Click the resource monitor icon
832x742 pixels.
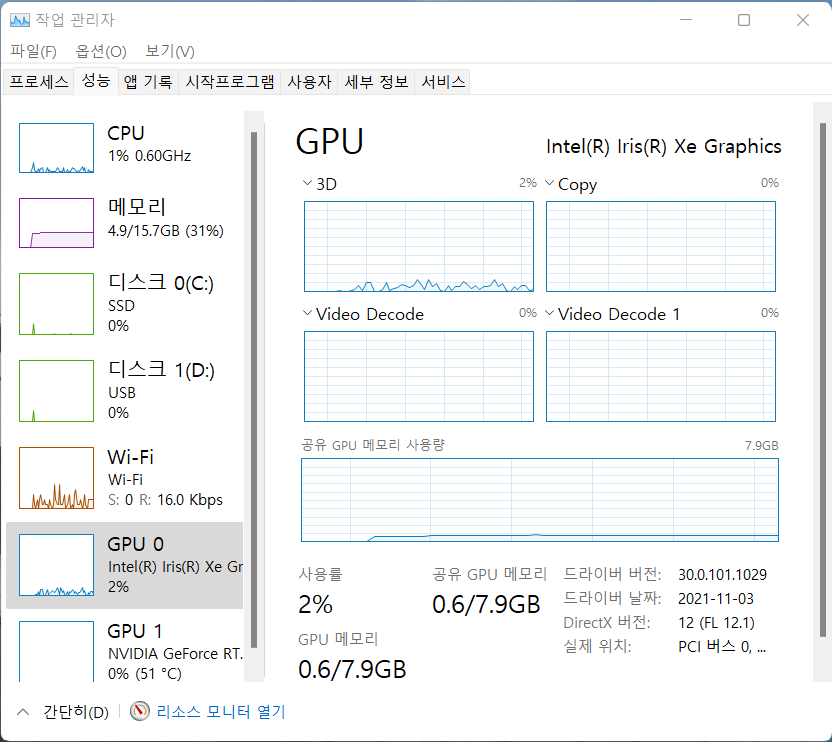[140, 712]
